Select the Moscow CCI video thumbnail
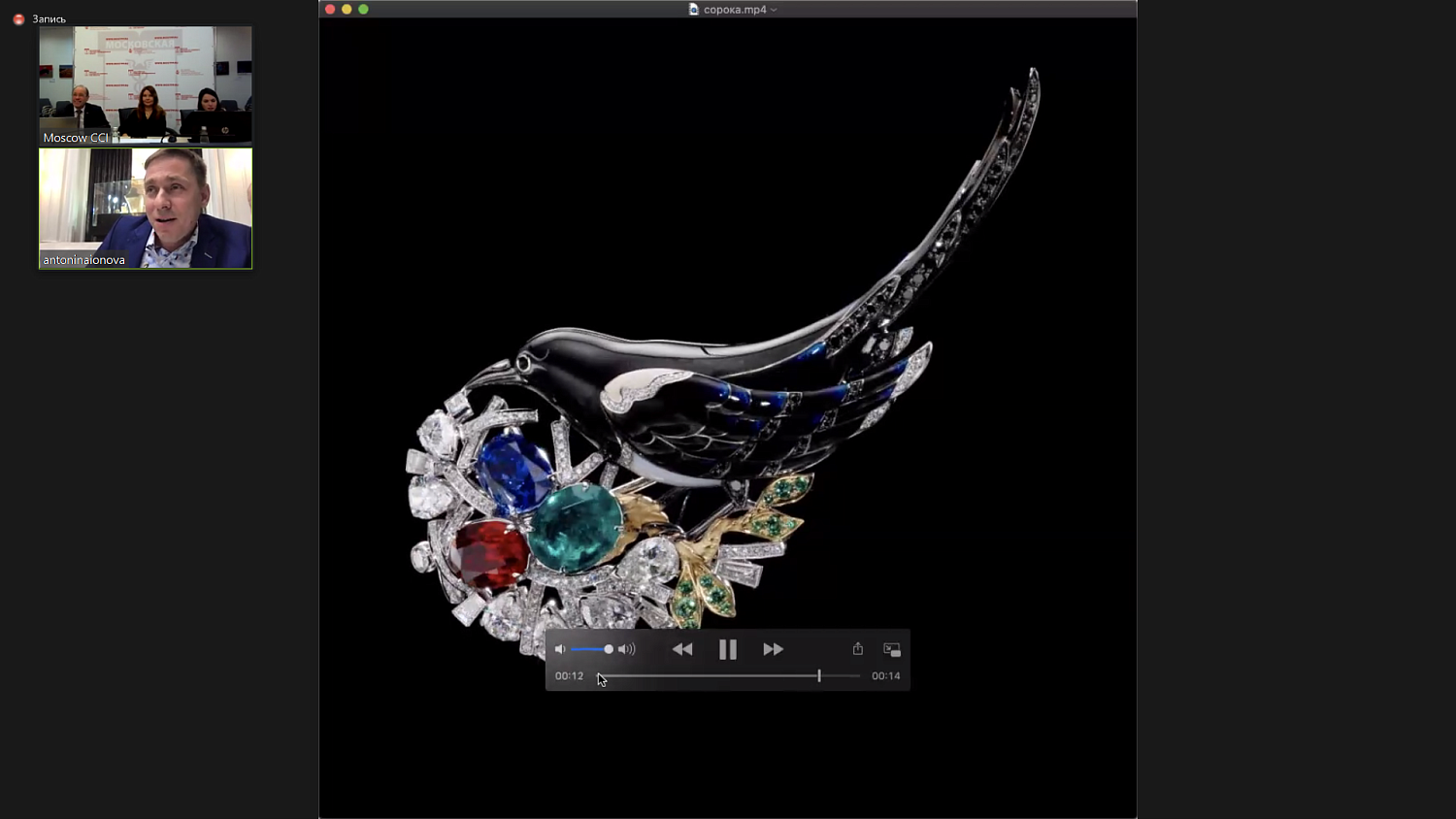Screen dimensions: 1456x819 [x=146, y=85]
